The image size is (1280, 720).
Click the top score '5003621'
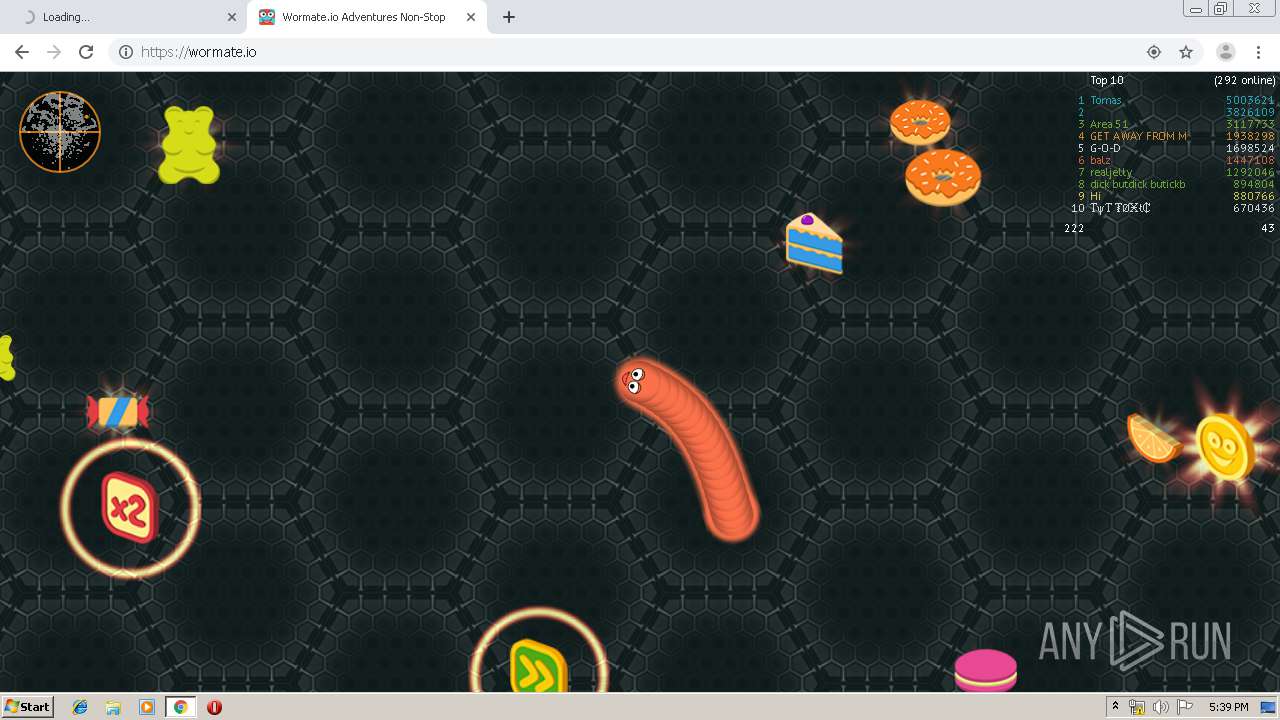(1251, 100)
